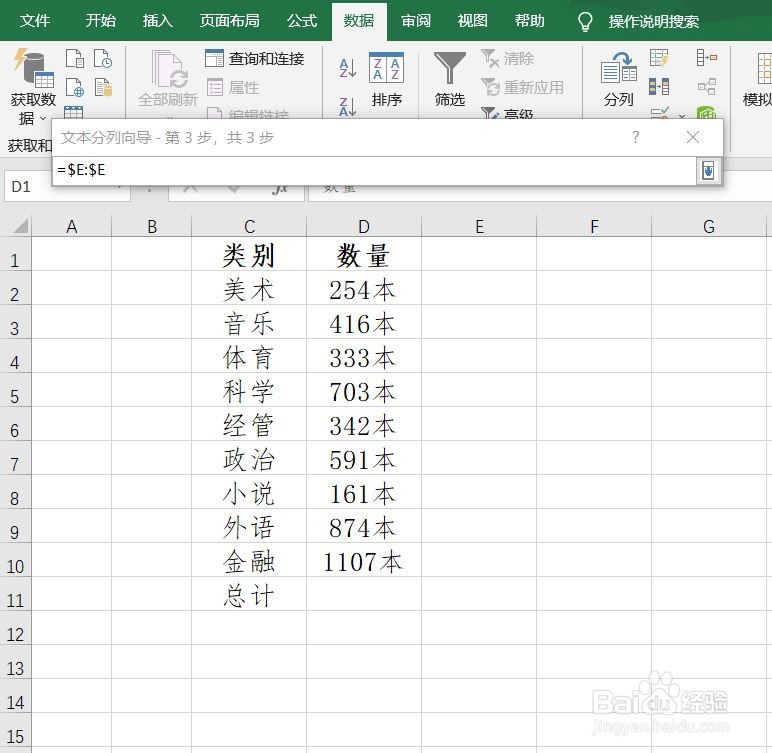The height and width of the screenshot is (753, 772).
Task: Select column G header
Action: (x=708, y=227)
